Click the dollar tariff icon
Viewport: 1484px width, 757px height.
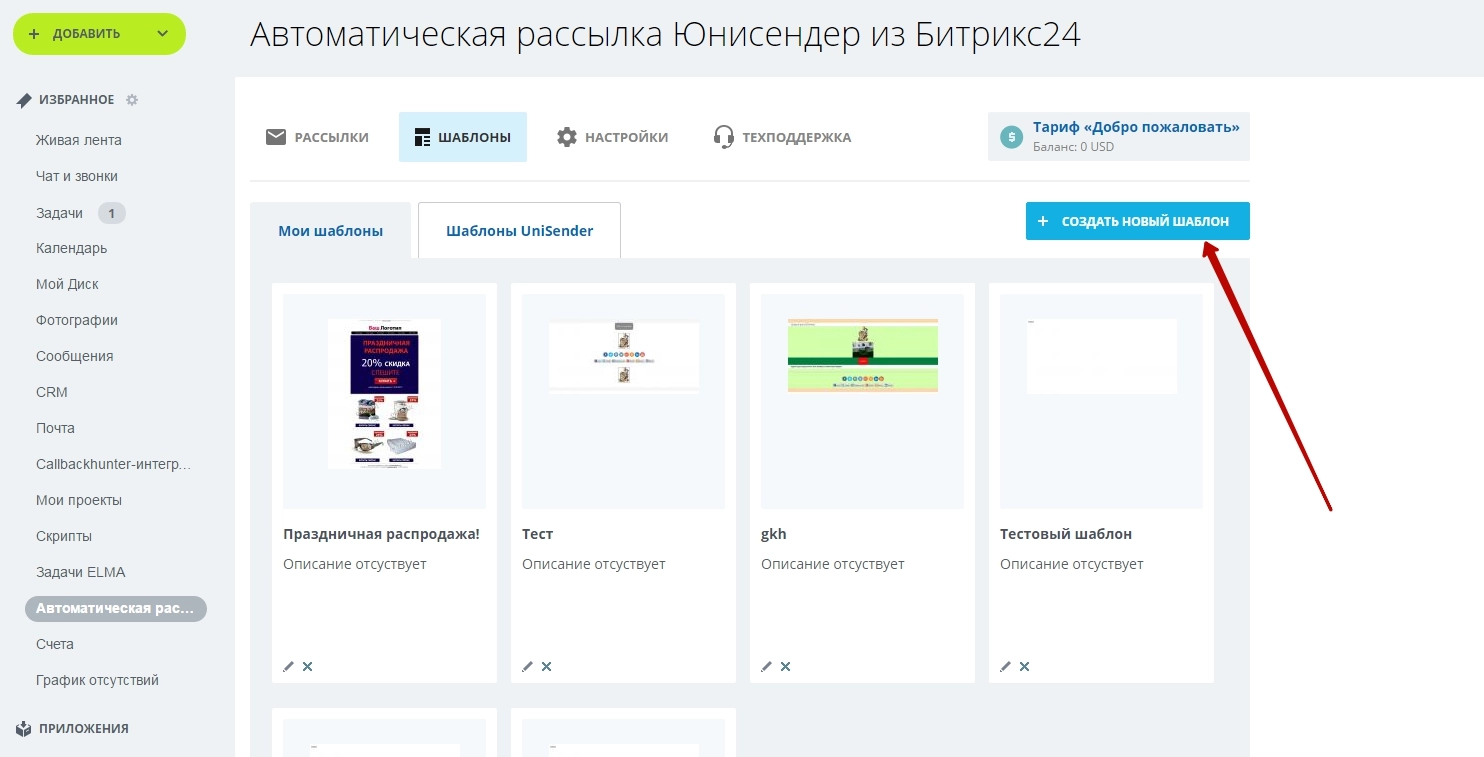(x=1012, y=137)
